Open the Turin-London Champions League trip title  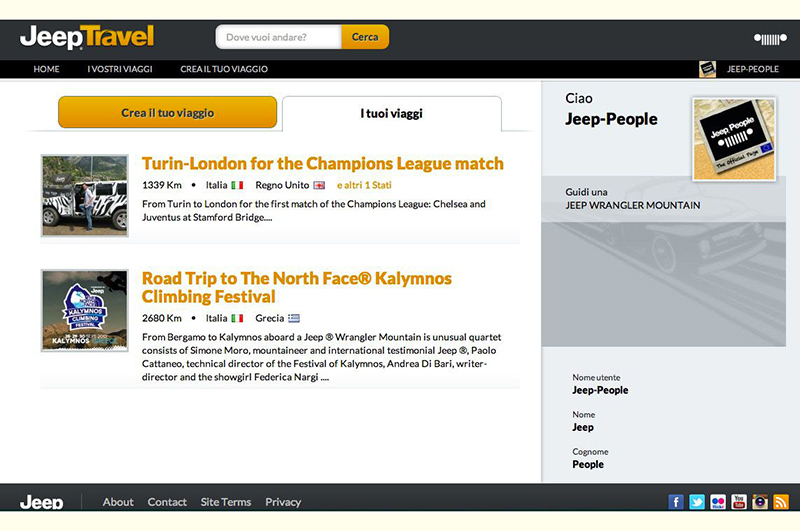tap(322, 163)
